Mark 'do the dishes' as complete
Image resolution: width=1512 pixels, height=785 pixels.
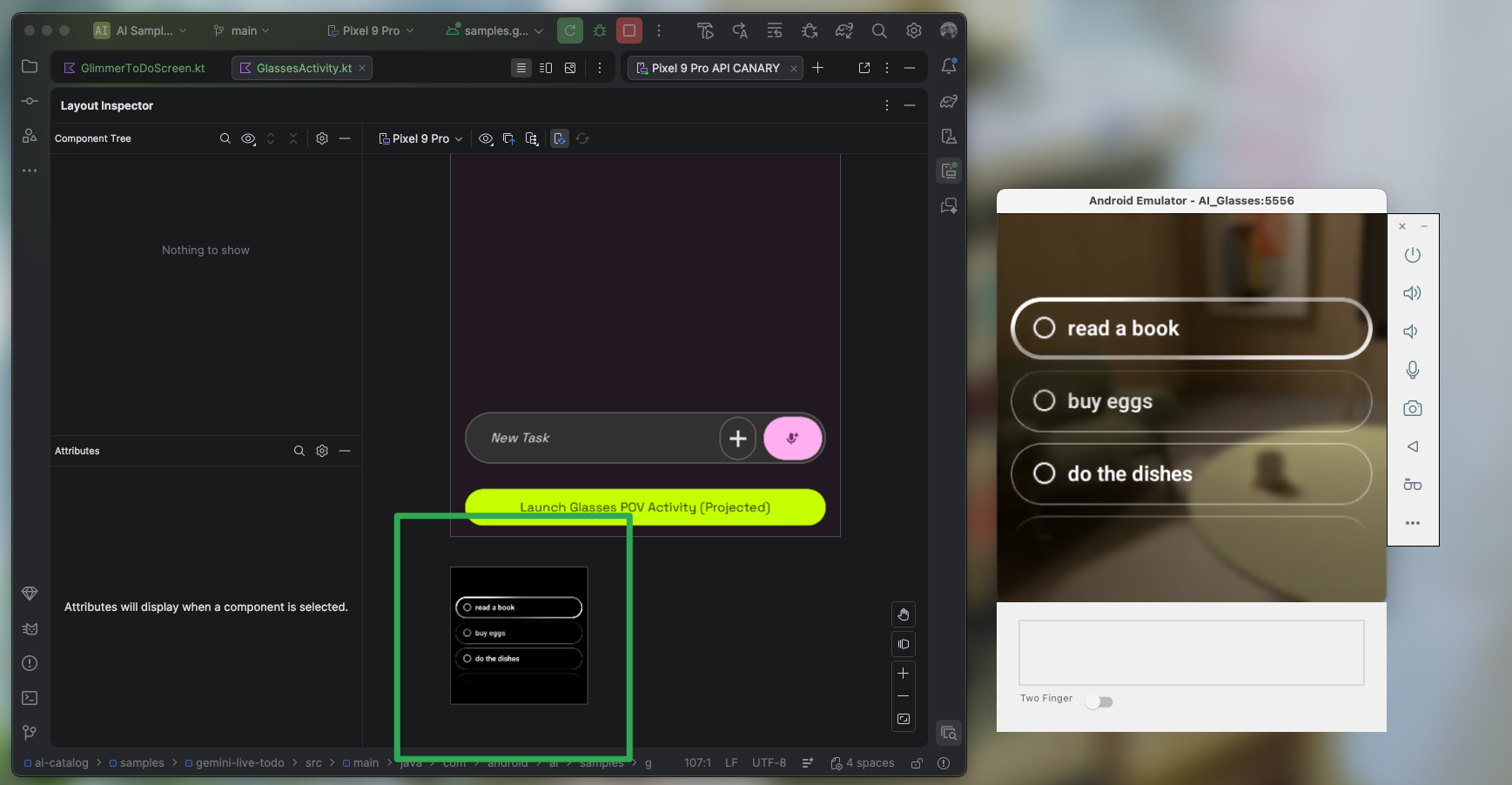[x=1044, y=473]
